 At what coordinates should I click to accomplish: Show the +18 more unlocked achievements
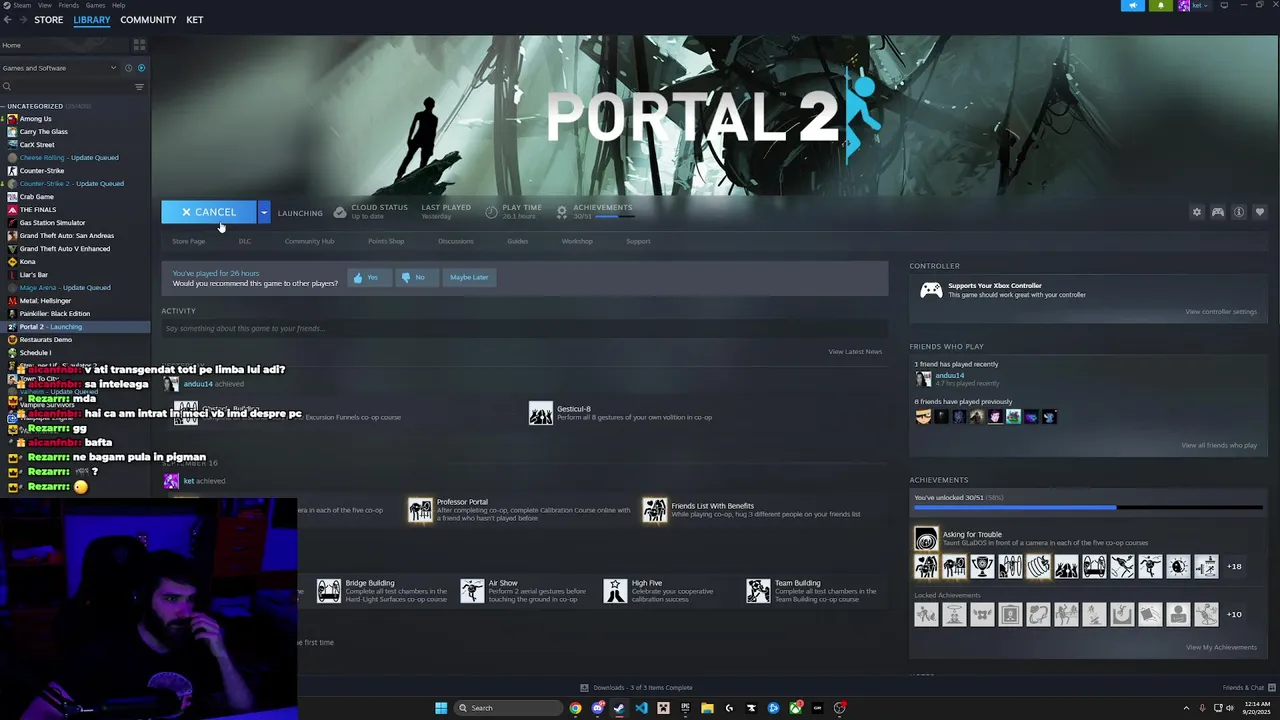[x=1234, y=566]
